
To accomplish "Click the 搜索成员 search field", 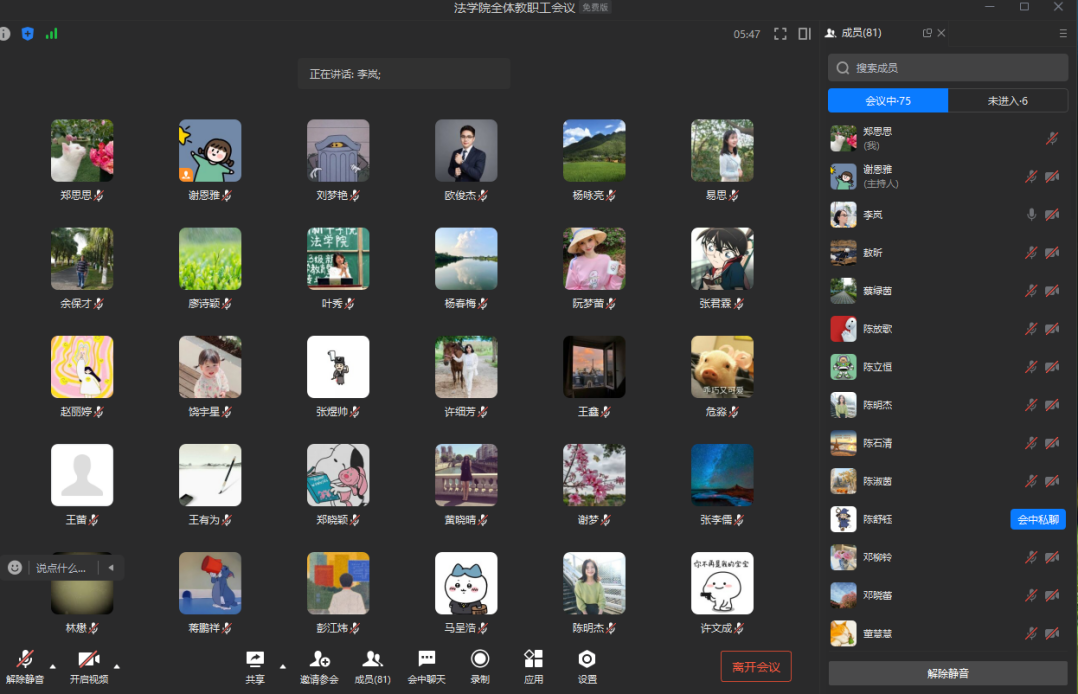I will pos(948,68).
